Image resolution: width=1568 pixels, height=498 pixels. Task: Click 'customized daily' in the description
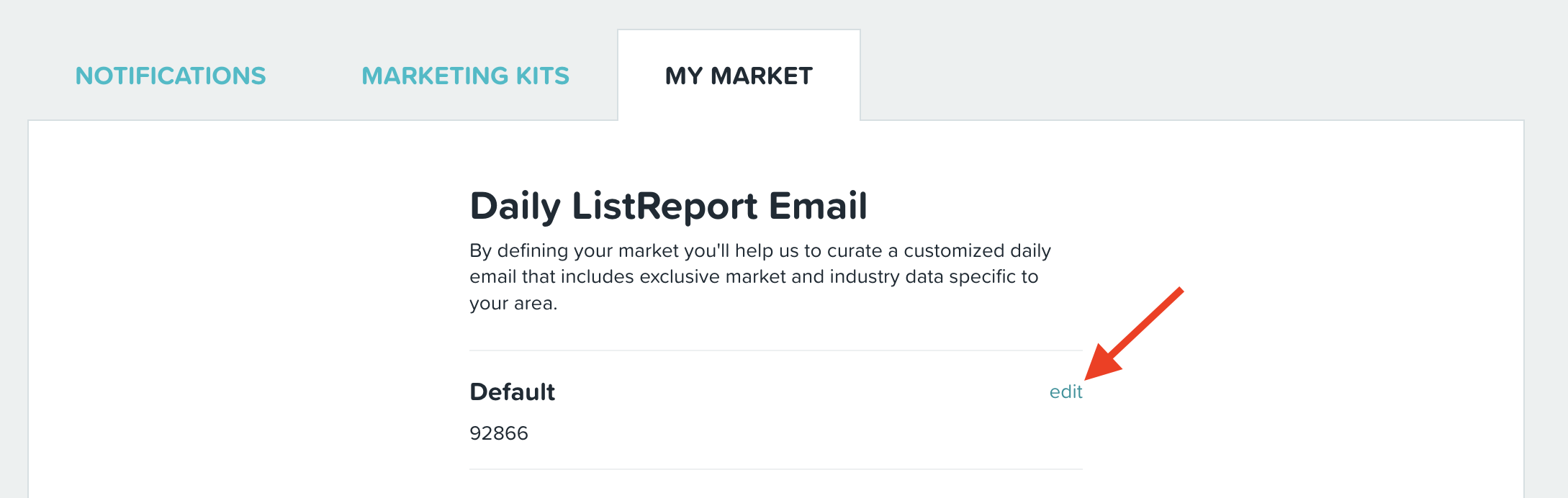point(977,250)
